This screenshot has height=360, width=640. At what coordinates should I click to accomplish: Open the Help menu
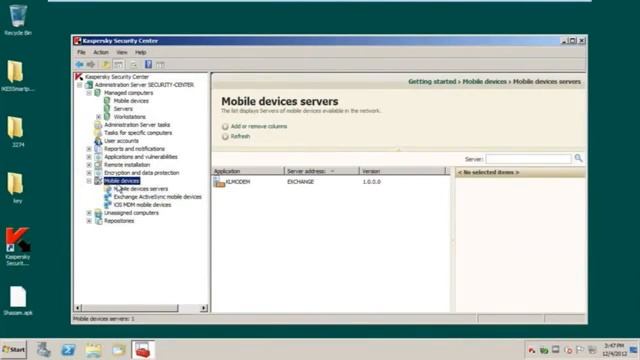click(140, 52)
